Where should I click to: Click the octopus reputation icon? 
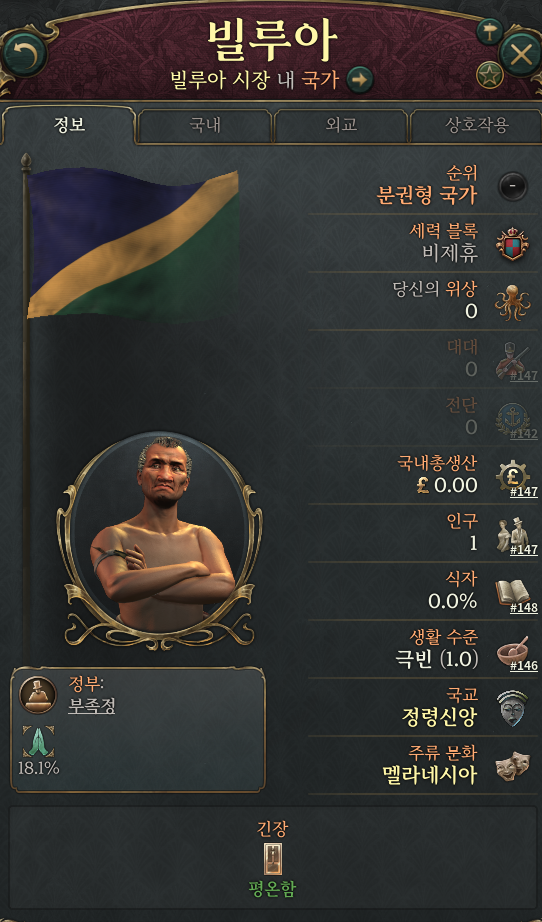click(x=513, y=302)
